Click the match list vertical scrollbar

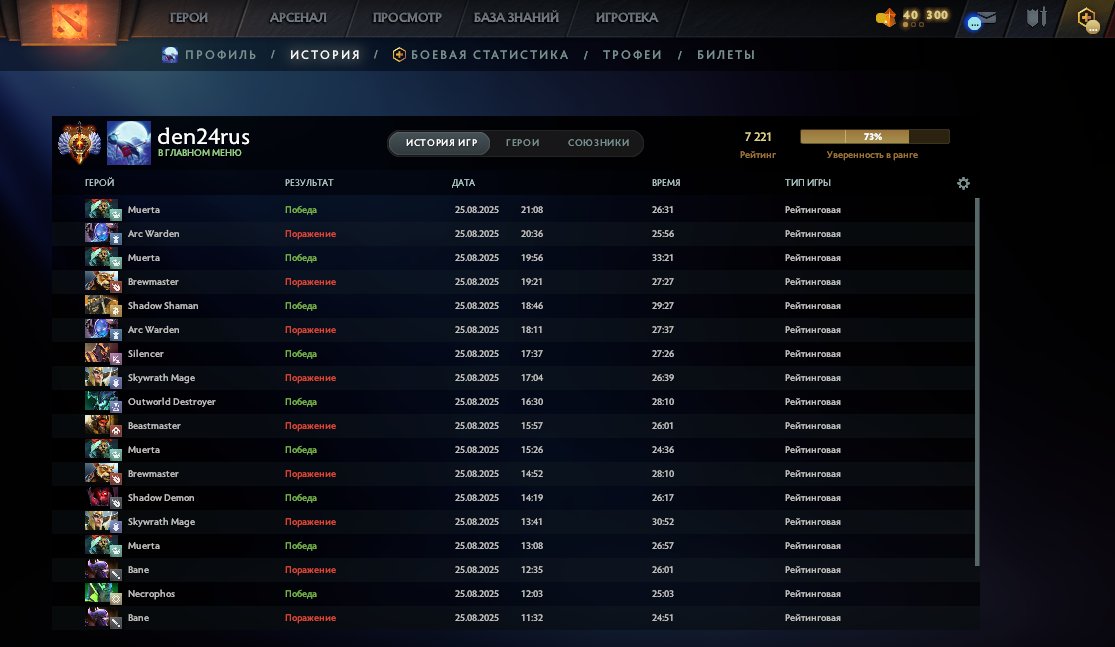pos(977,382)
